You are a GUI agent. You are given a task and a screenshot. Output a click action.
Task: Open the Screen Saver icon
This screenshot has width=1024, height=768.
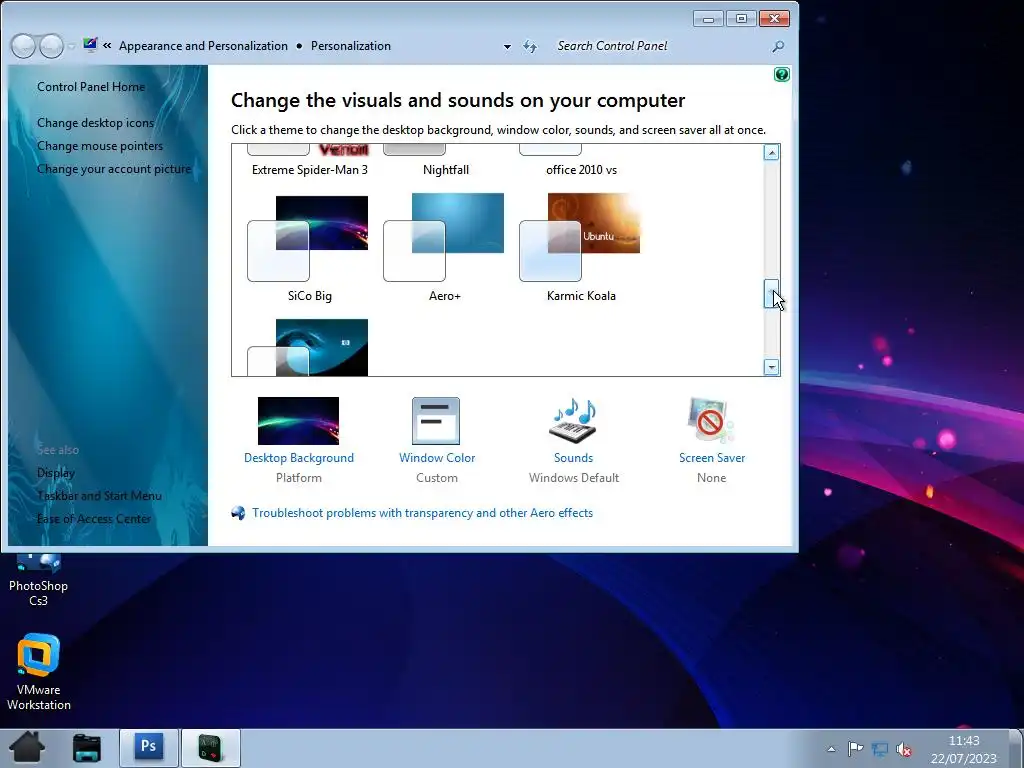click(711, 421)
